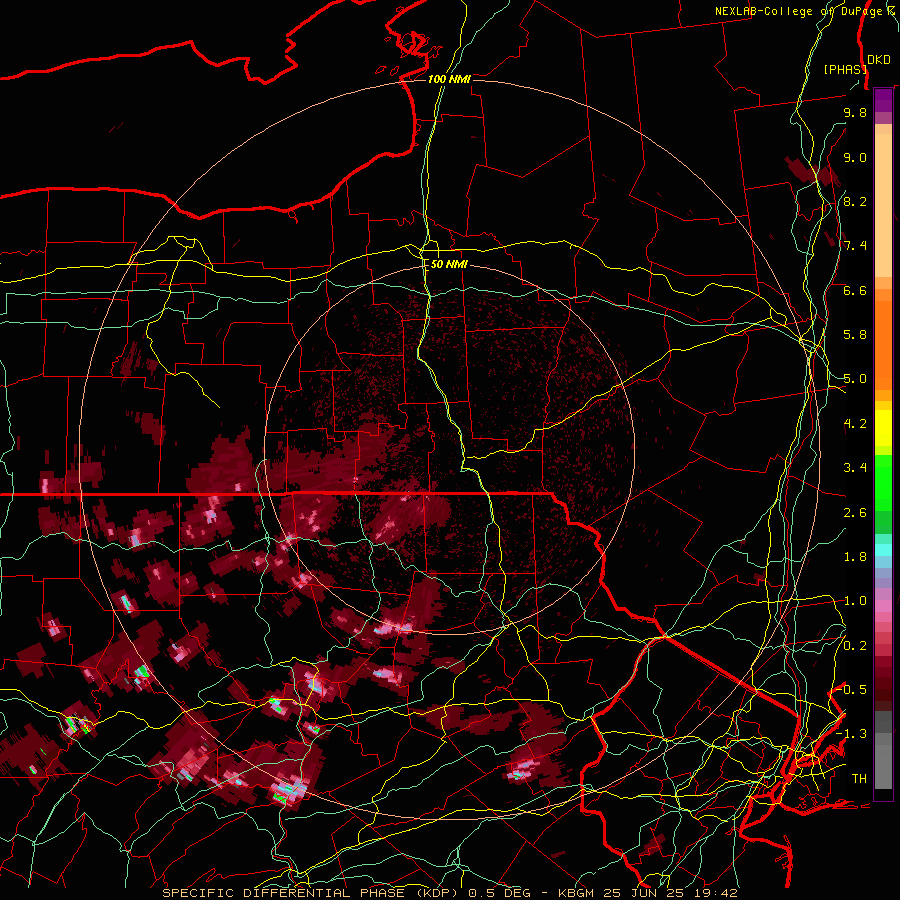Click the Specific Differential Phase caption at bottom
This screenshot has height=900, width=900.
pos(450,893)
